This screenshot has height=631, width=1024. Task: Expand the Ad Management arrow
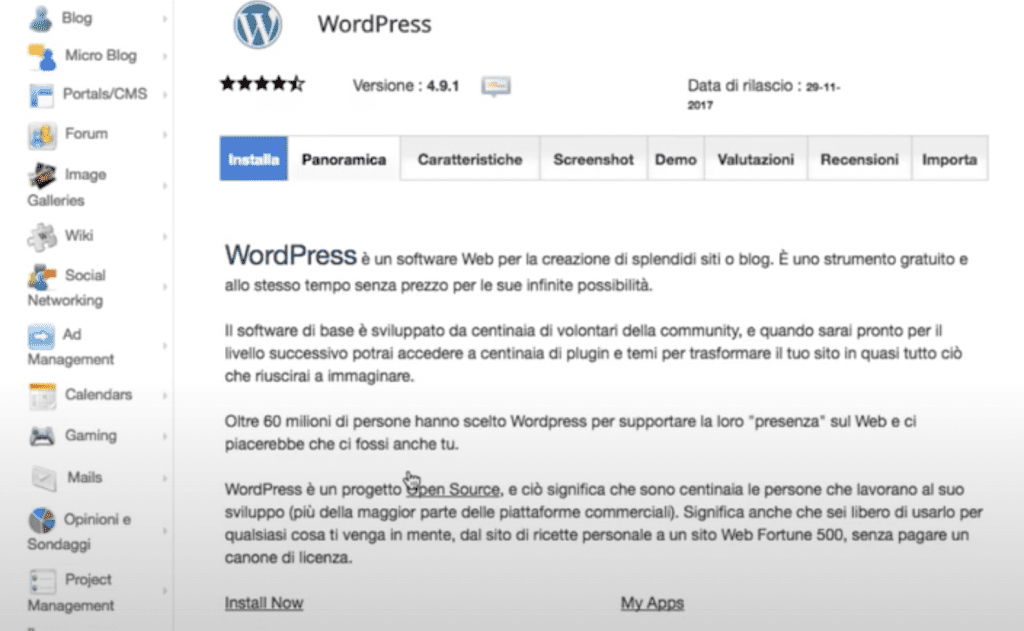pyautogui.click(x=165, y=346)
